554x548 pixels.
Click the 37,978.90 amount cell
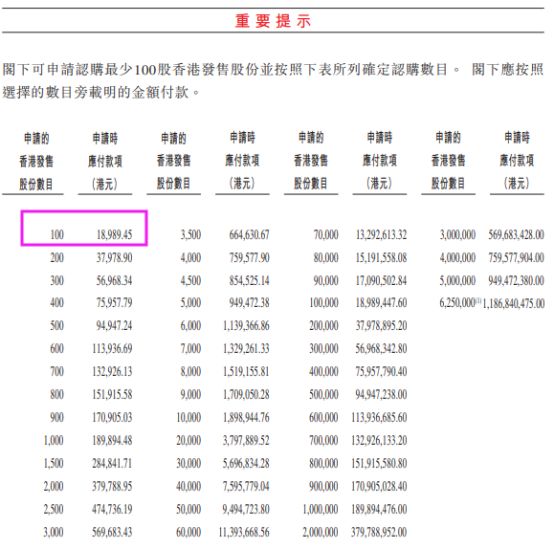click(114, 257)
